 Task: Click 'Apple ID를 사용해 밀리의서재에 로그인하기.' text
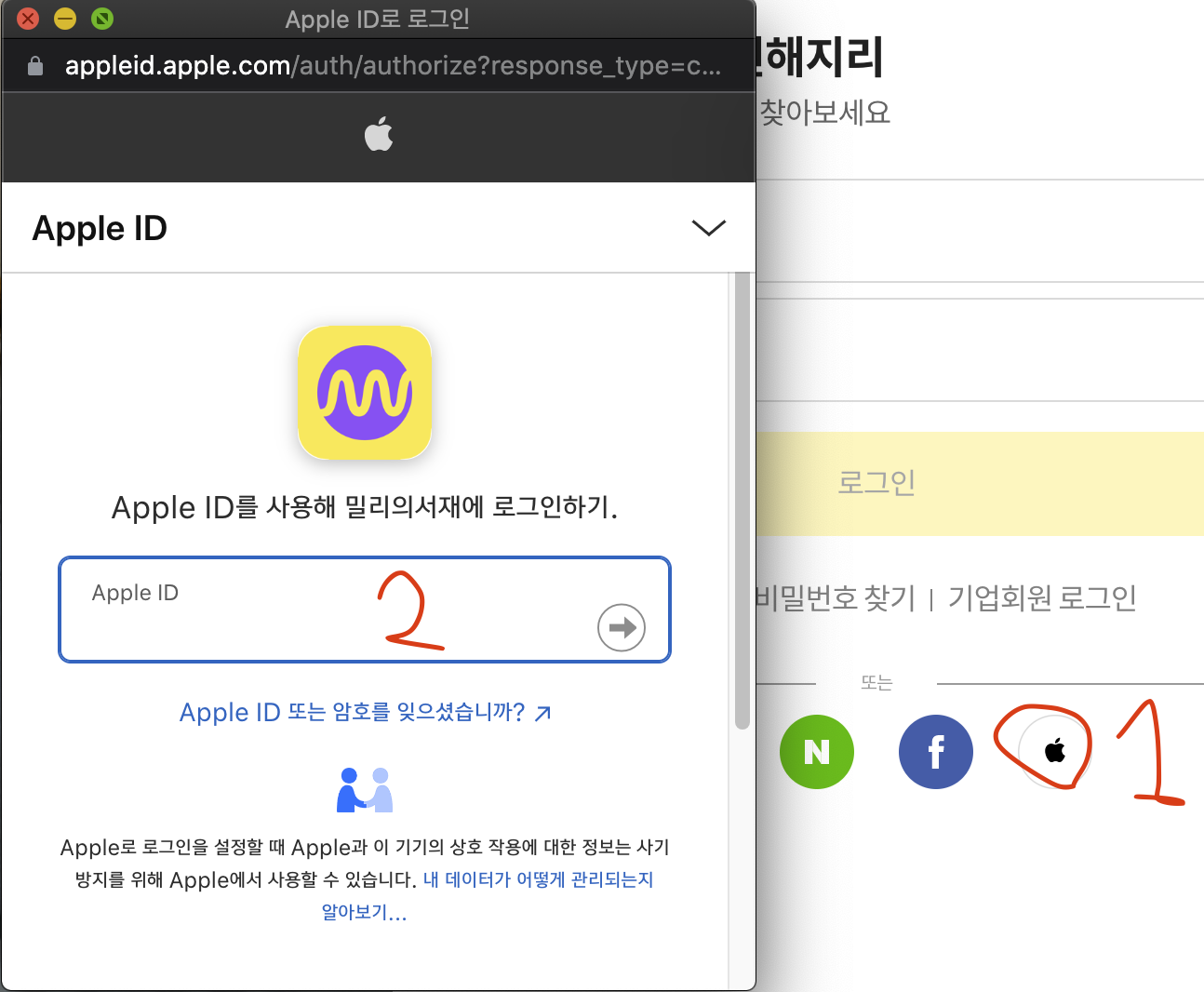coord(365,508)
